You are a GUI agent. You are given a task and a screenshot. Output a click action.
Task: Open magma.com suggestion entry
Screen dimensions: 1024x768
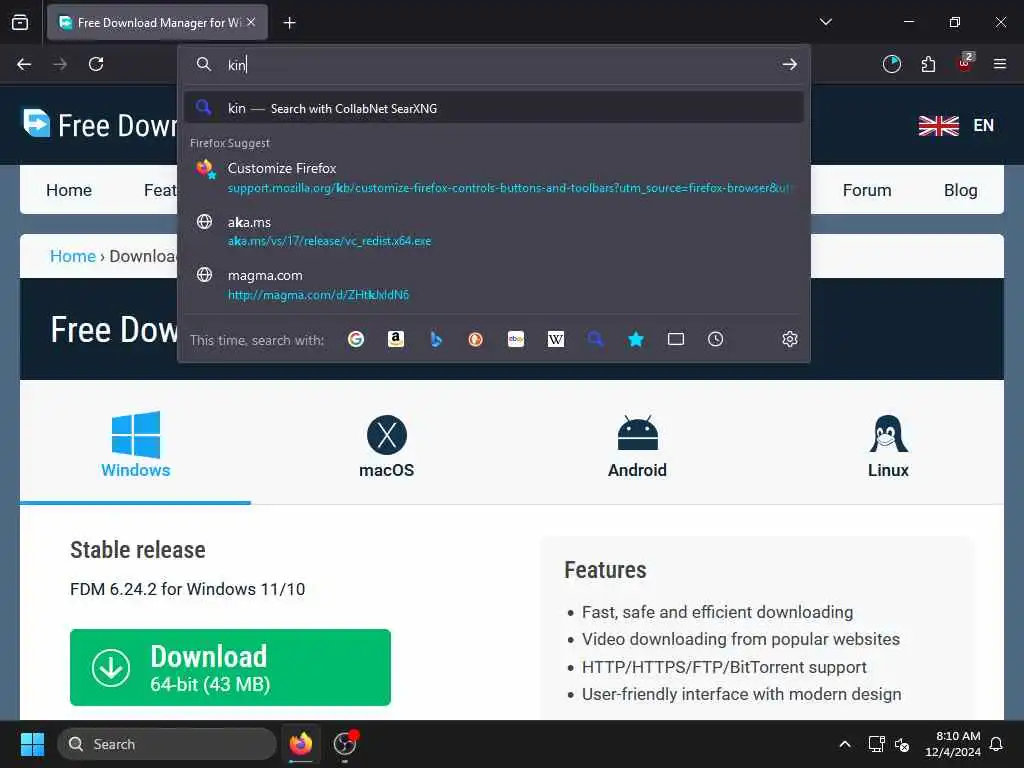tap(494, 285)
